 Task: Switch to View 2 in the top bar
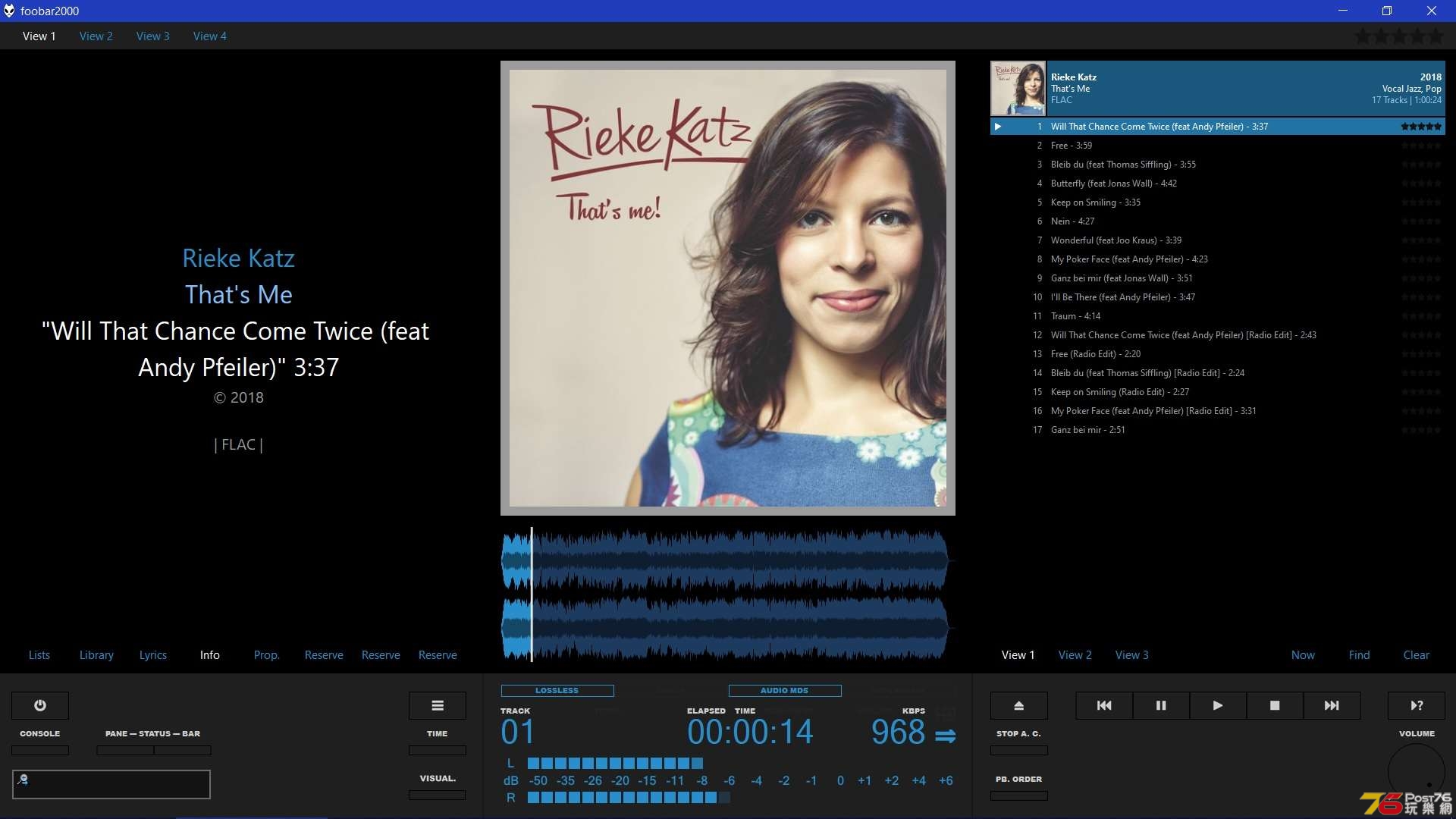[96, 36]
